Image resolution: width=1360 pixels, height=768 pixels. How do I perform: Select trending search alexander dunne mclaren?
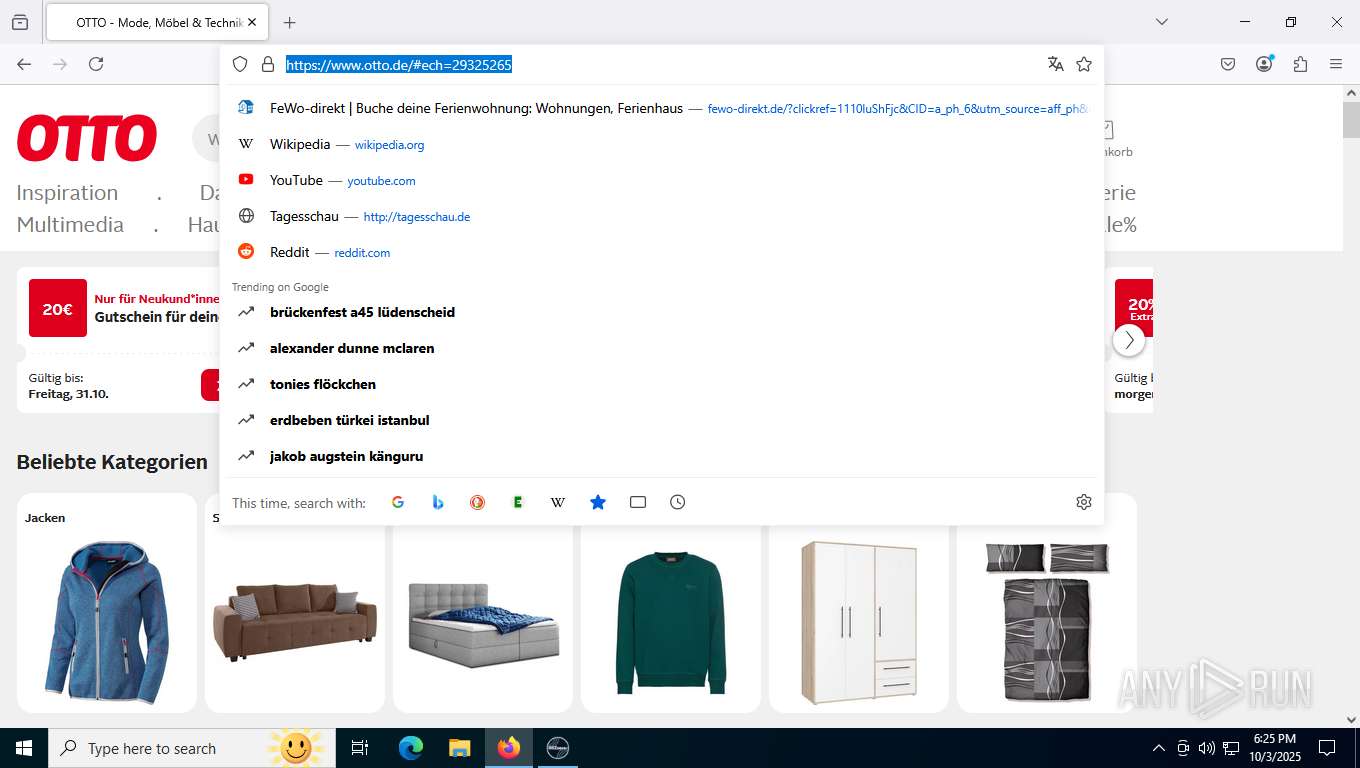662,348
